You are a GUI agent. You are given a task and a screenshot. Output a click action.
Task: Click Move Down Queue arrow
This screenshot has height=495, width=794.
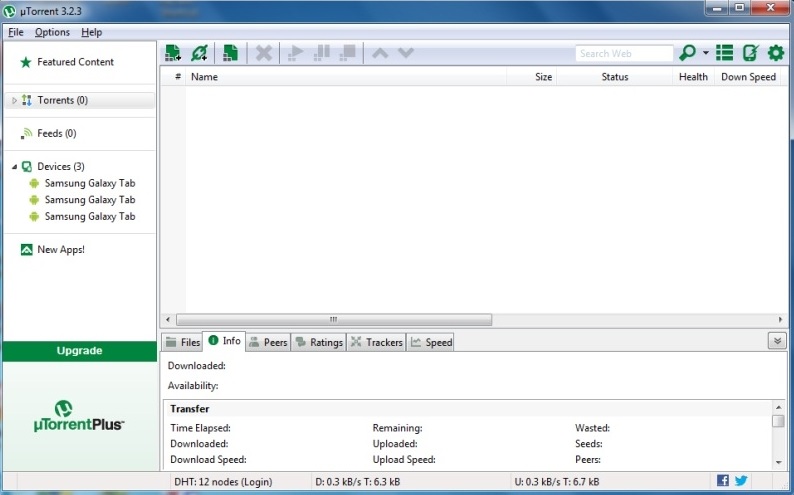coord(406,53)
